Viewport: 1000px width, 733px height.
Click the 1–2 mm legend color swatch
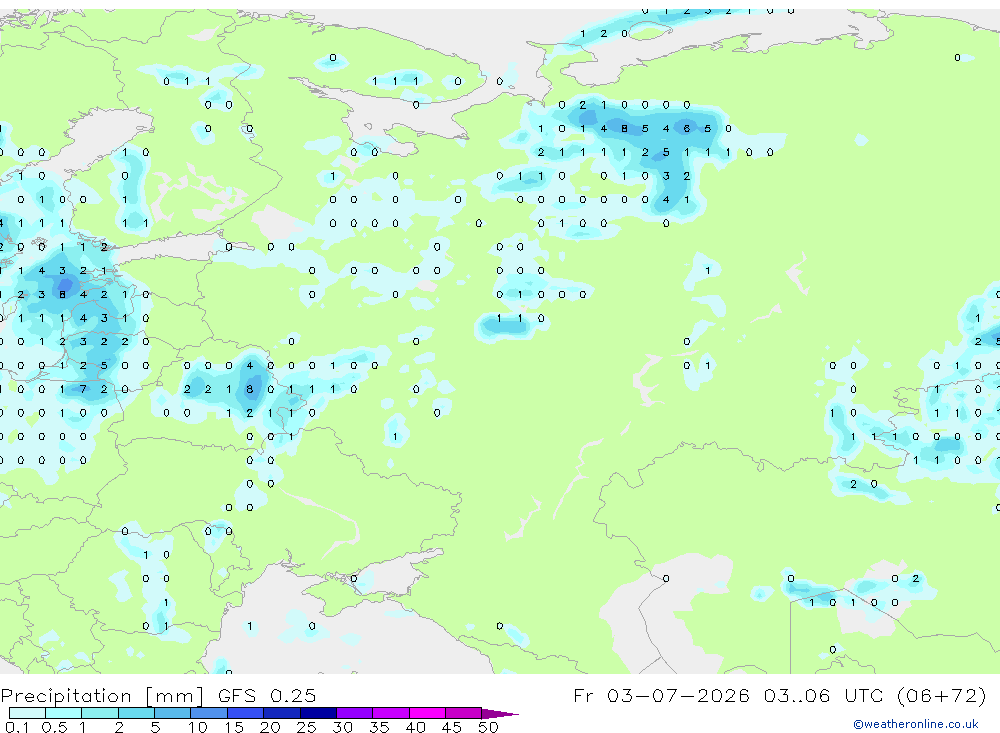pyautogui.click(x=100, y=713)
